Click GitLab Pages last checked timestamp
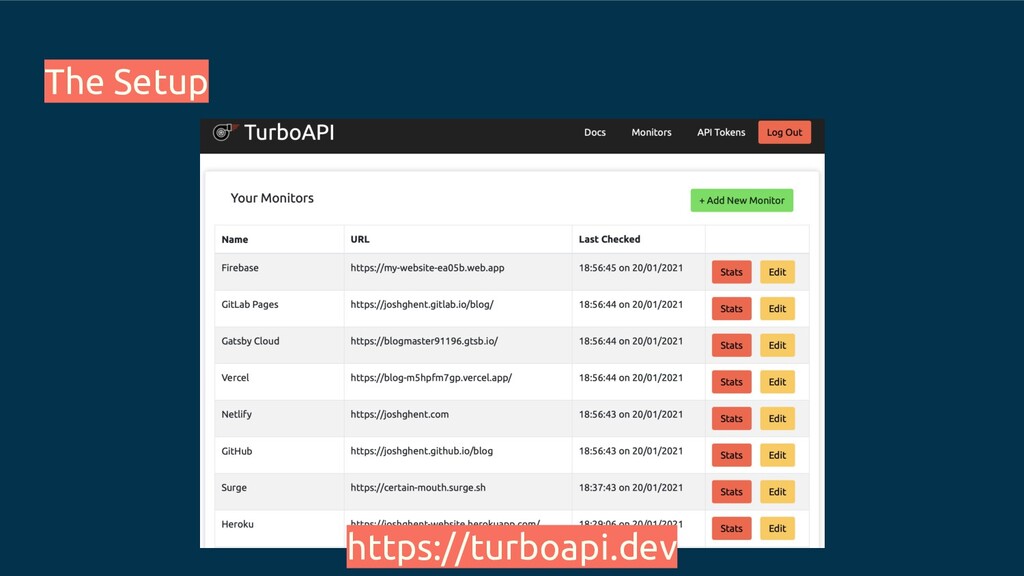 pos(631,304)
